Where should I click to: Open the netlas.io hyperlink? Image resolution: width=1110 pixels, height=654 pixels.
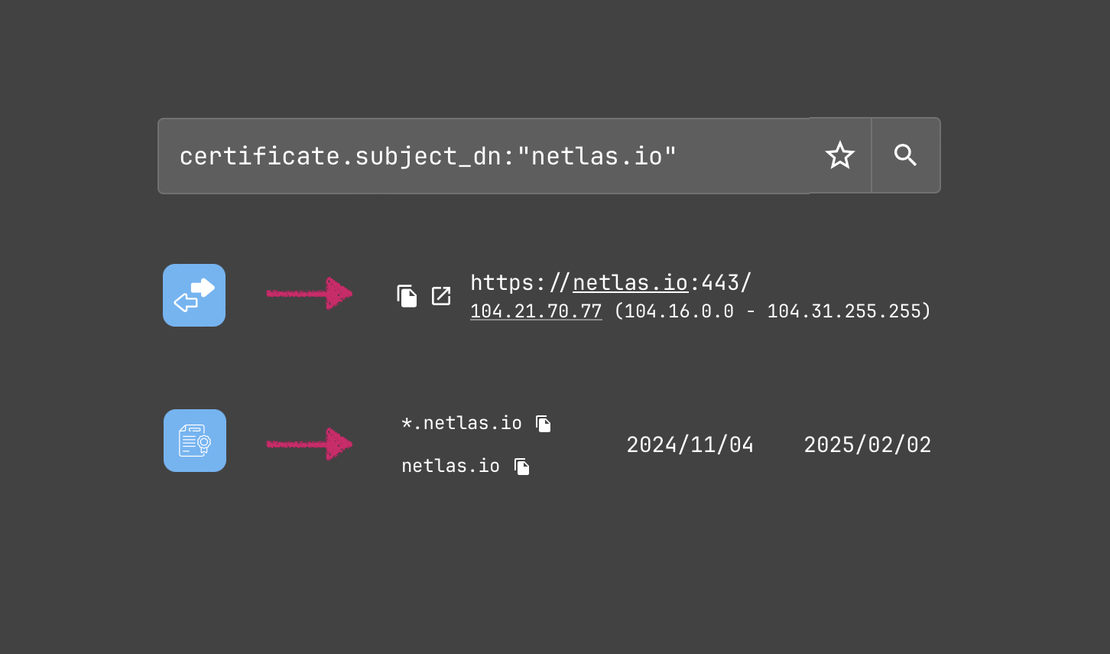click(x=630, y=282)
